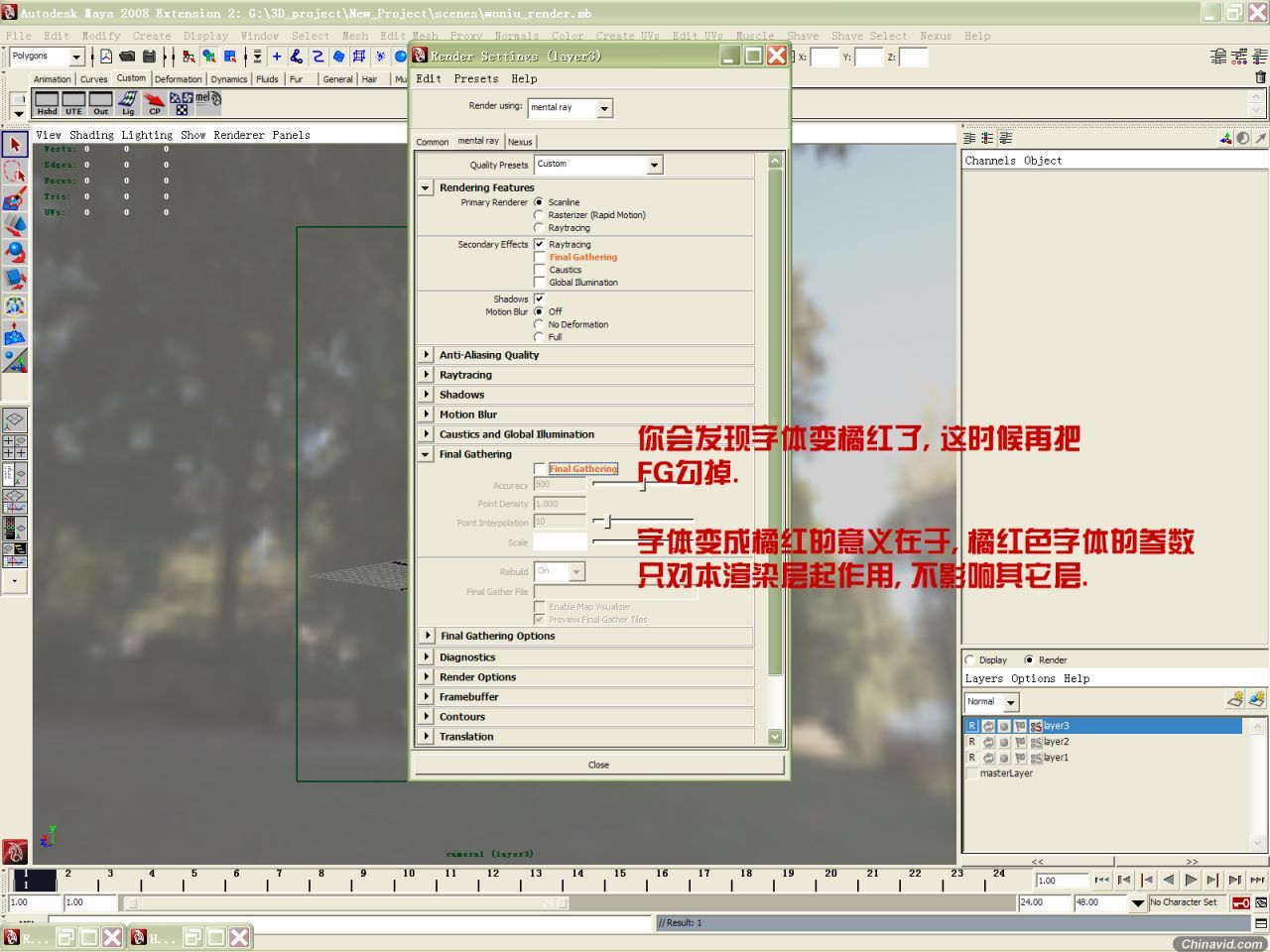Go to start of playback range
Image resolution: width=1270 pixels, height=952 pixels.
tap(1102, 880)
